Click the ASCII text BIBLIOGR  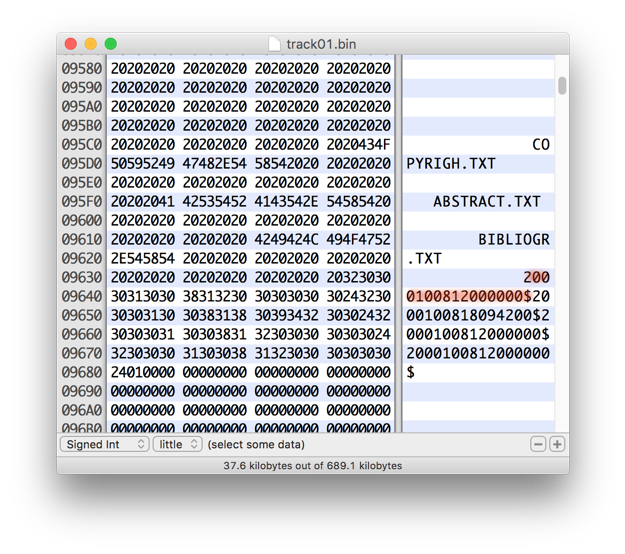pyautogui.click(x=514, y=239)
